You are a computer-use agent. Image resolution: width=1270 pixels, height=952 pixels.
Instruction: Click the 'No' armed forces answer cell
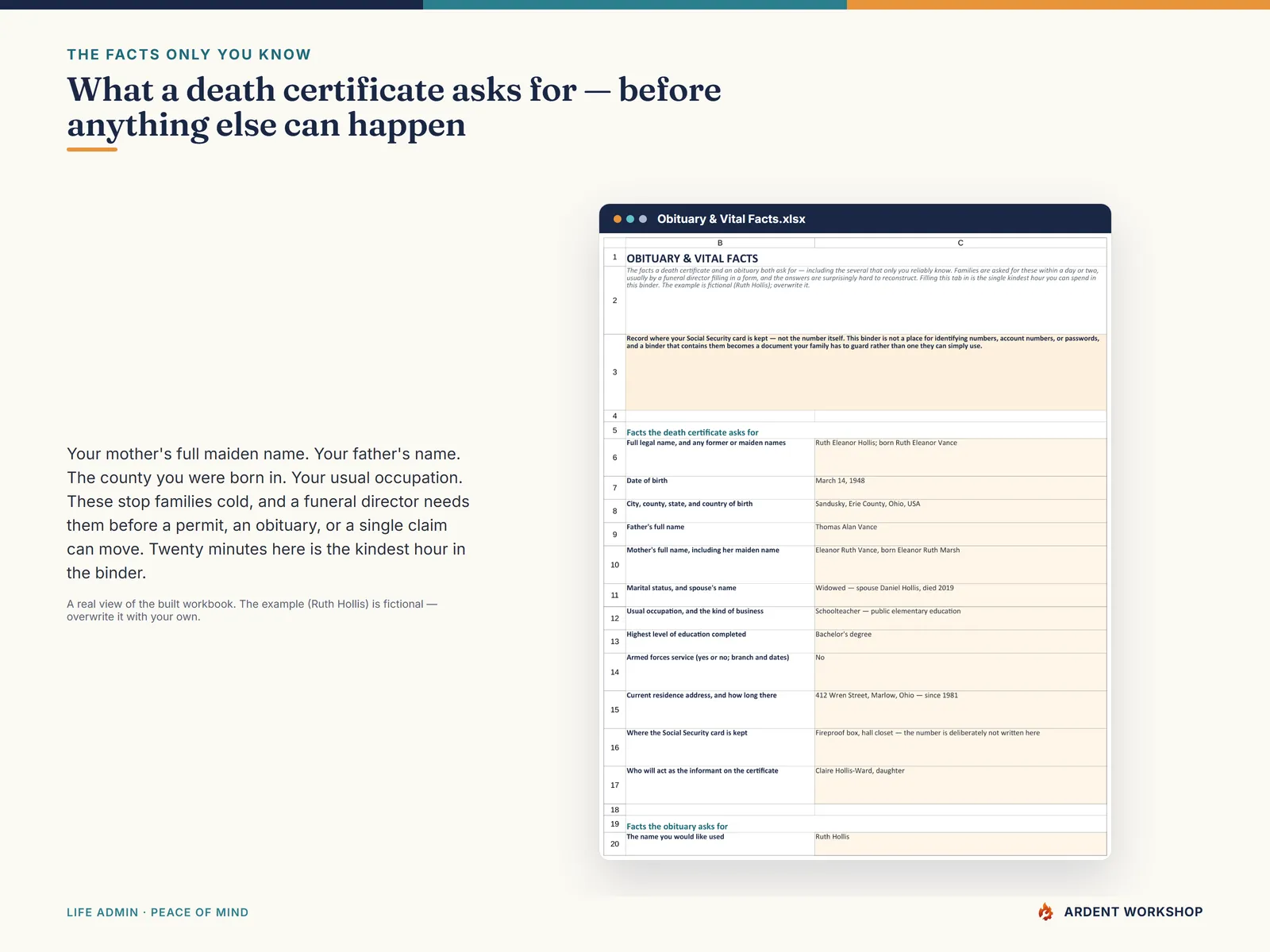point(960,672)
